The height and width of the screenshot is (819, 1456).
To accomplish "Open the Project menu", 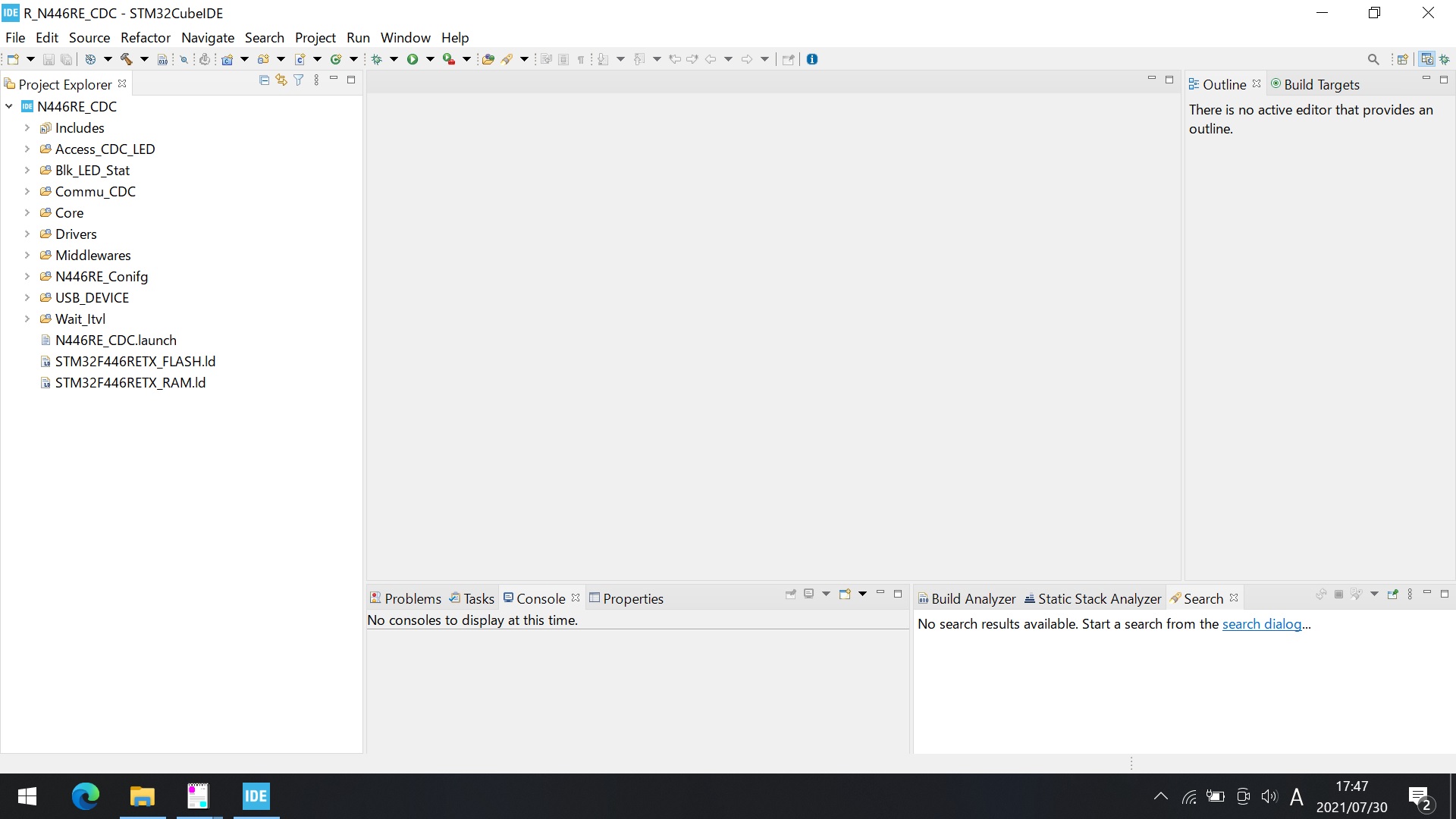I will (x=315, y=37).
